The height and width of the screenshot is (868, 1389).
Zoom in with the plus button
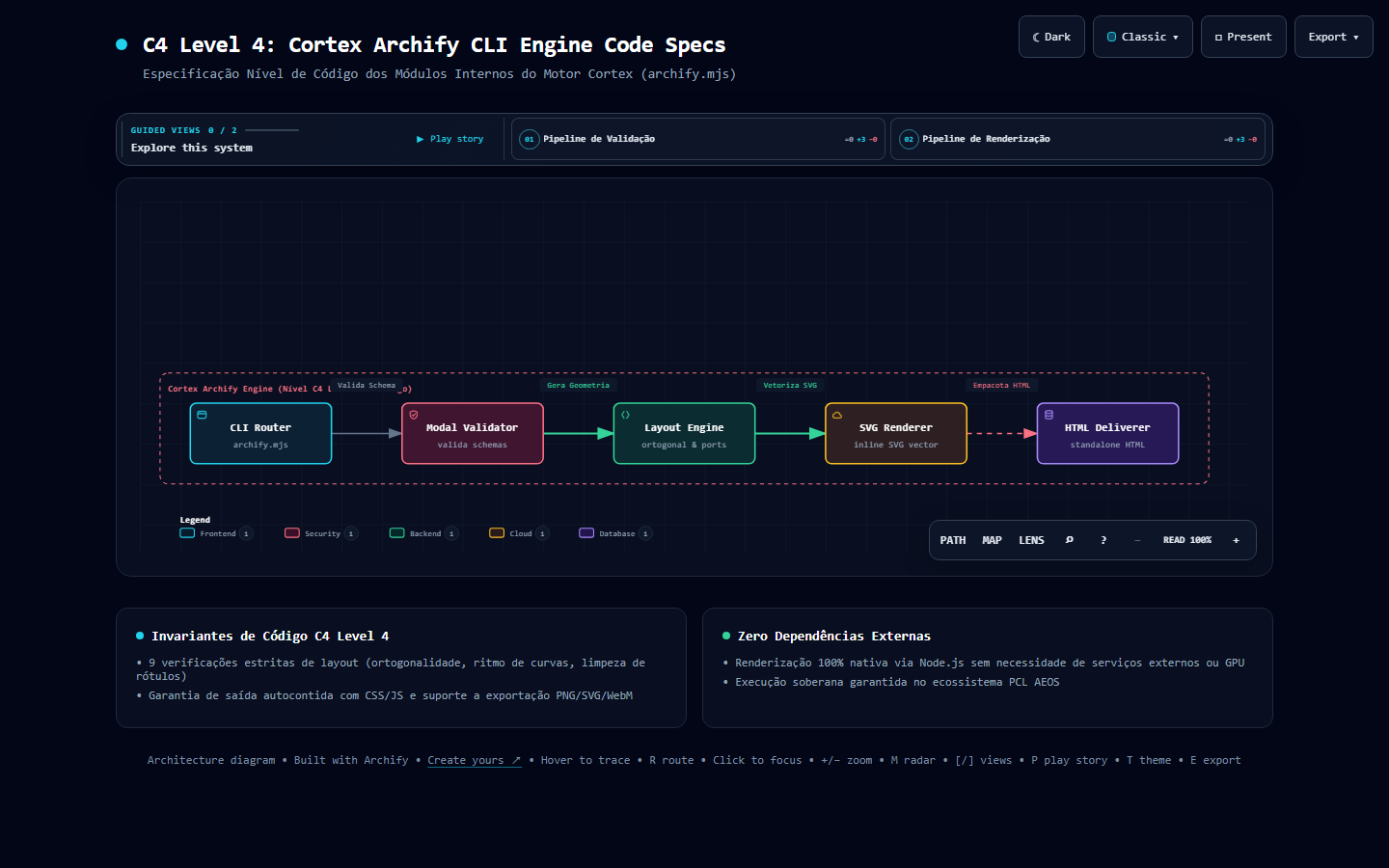tap(1236, 540)
